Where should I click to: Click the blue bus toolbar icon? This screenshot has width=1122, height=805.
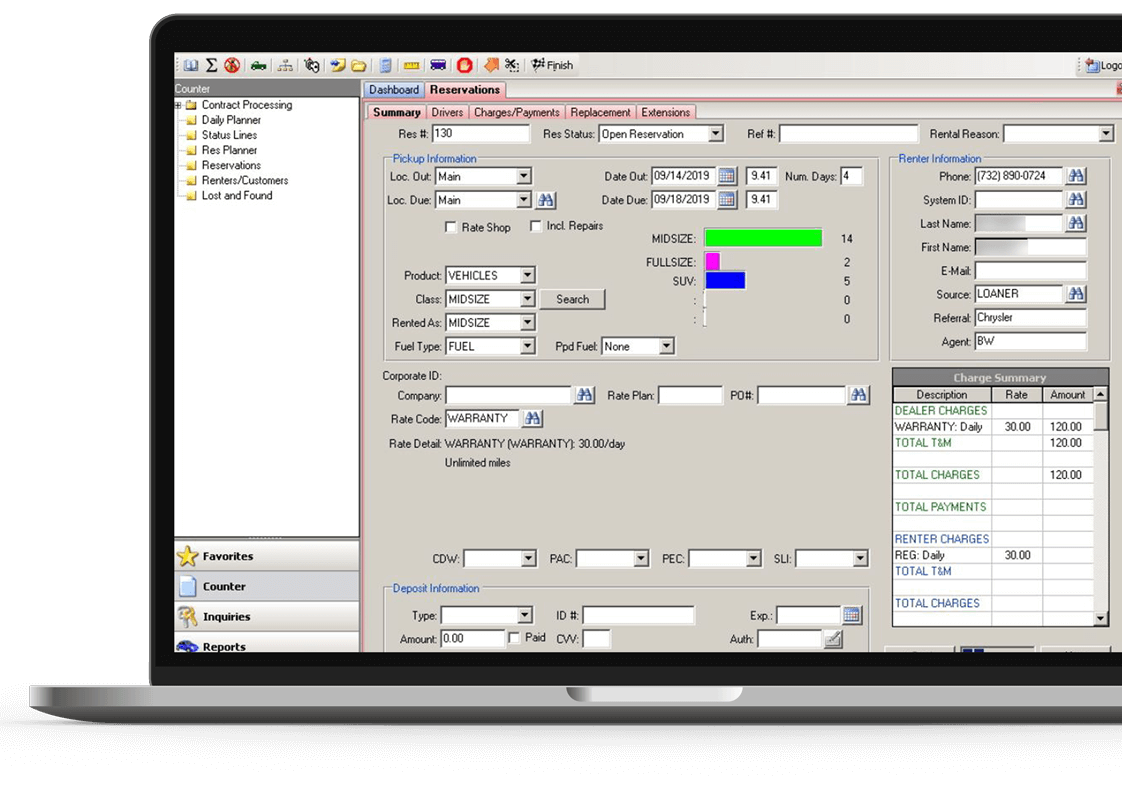tap(438, 65)
